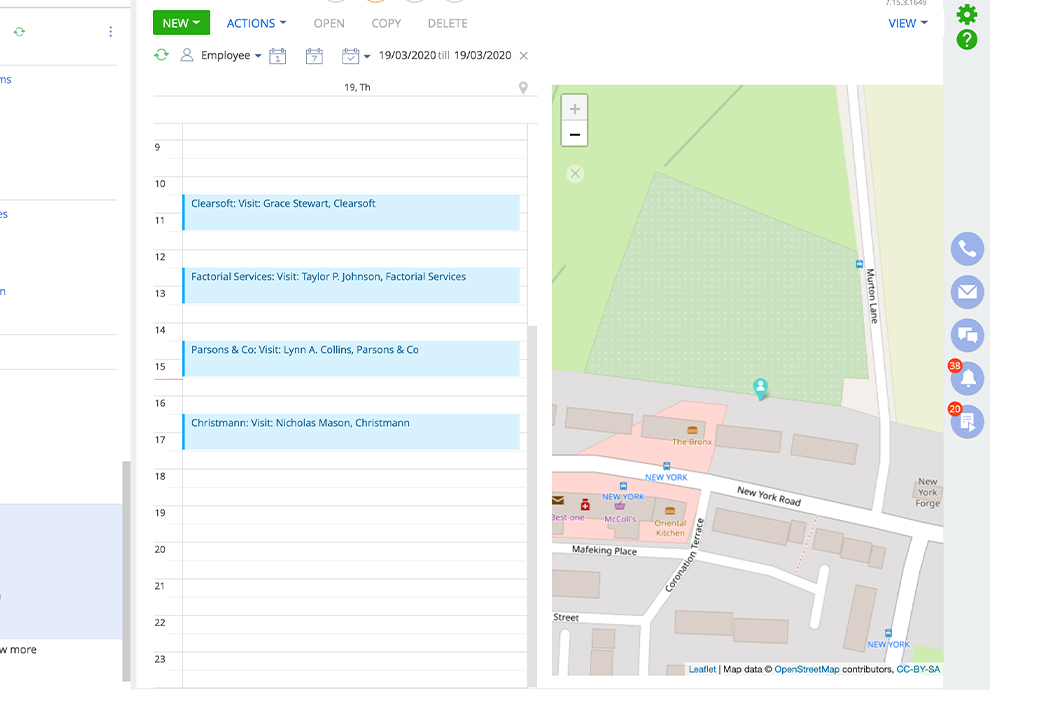Open the phone calls panel
This screenshot has height=715, width=1049.
click(967, 249)
